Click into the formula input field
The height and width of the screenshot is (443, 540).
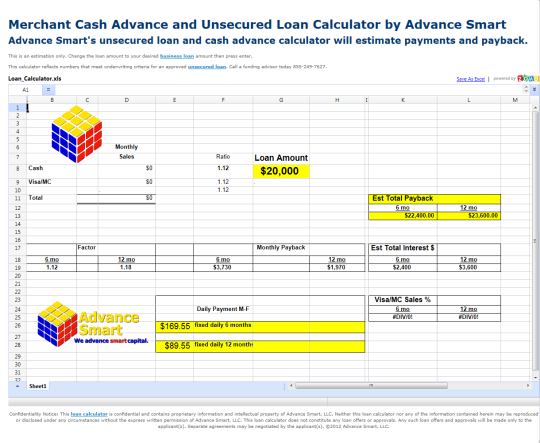[x=289, y=90]
